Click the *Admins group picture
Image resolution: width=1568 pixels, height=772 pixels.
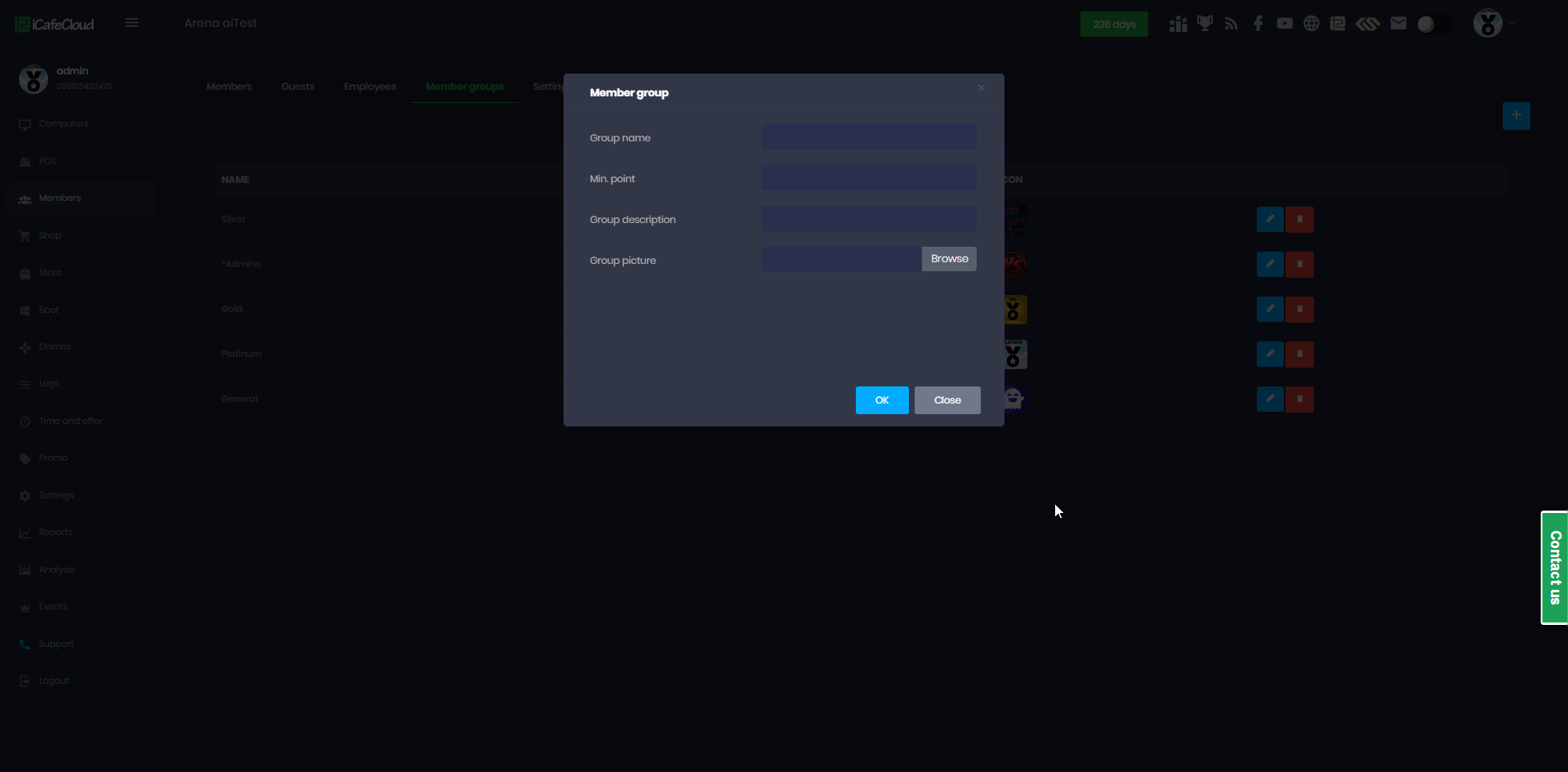(x=1015, y=265)
